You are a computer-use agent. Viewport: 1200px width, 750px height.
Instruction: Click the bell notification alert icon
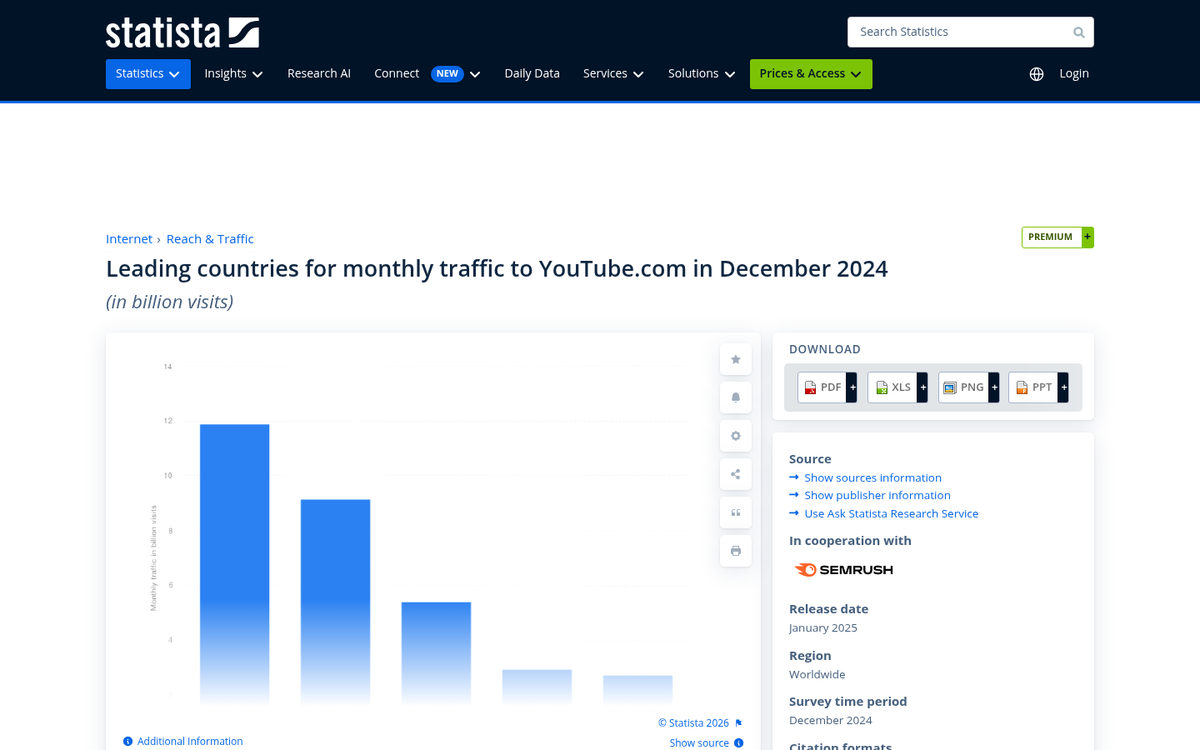pyautogui.click(x=735, y=397)
